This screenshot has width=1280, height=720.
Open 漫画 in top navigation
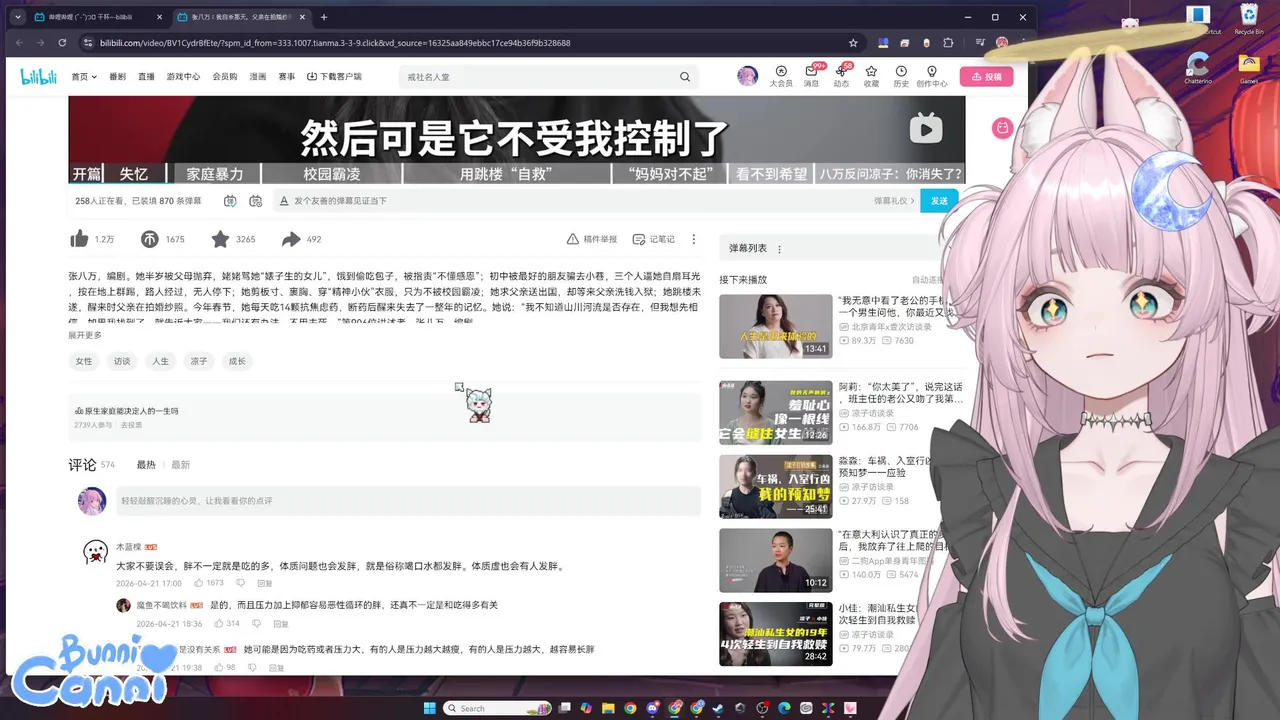click(x=258, y=77)
